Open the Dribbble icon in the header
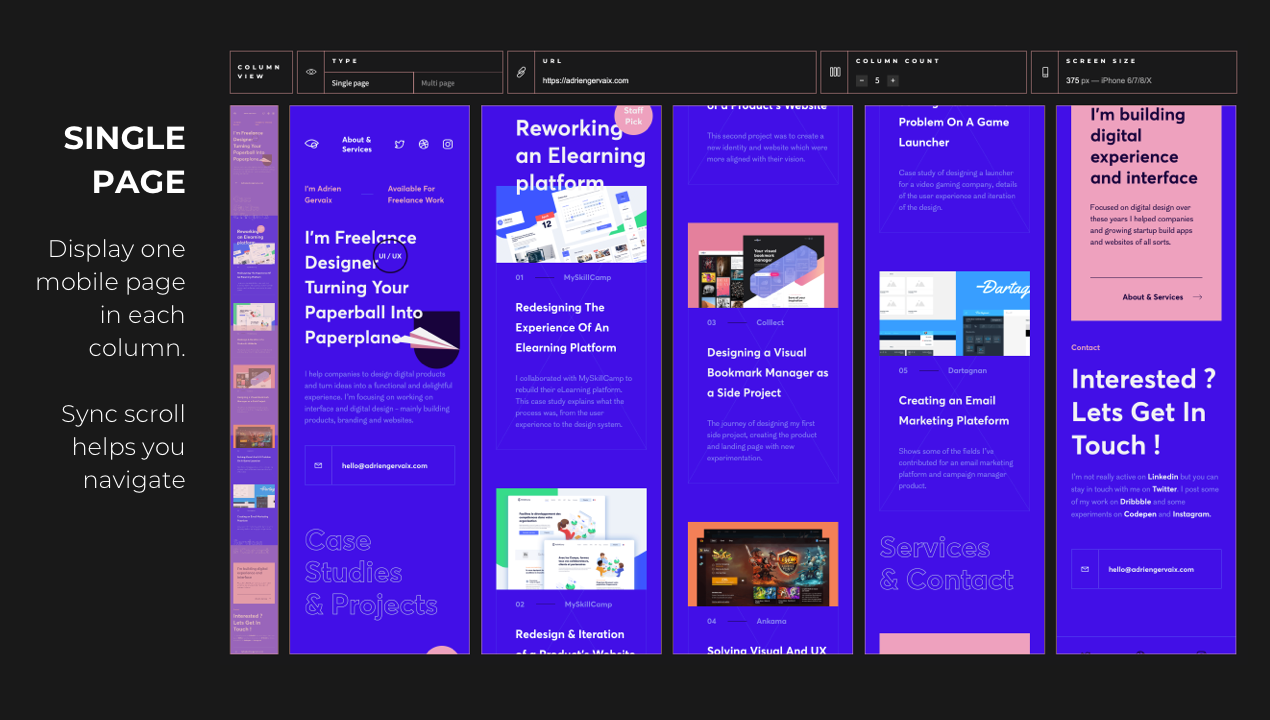Viewport: 1270px width, 720px height. tap(424, 144)
